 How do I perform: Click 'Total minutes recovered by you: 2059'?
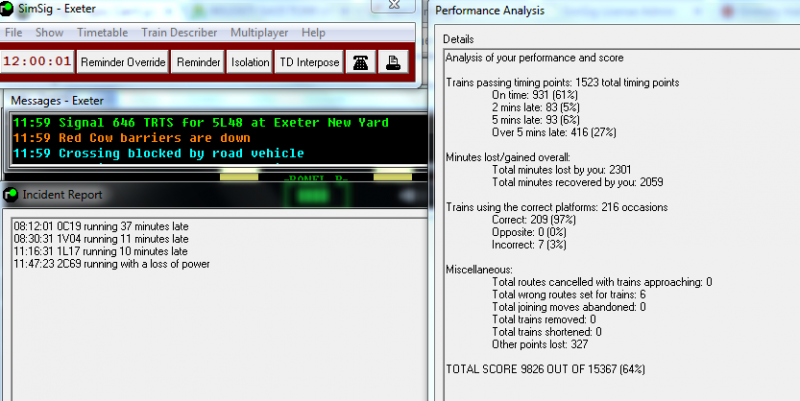578,182
